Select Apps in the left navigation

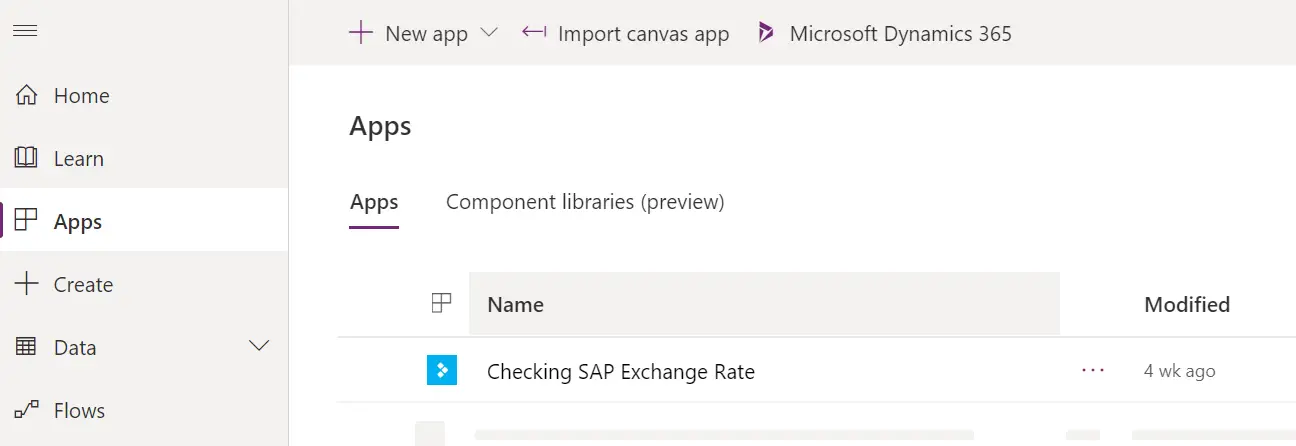[x=144, y=221]
